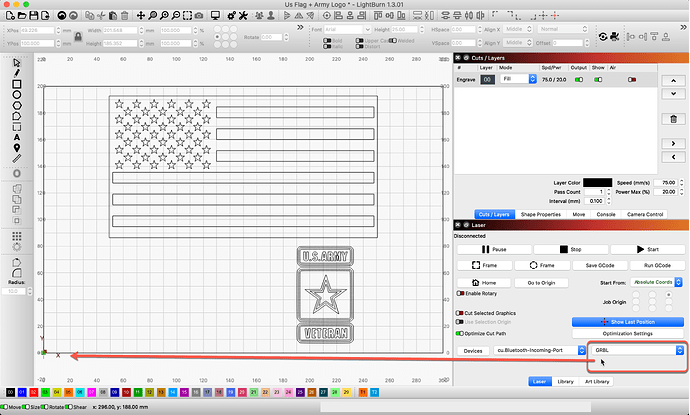This screenshot has height=415, width=690.
Task: Delete the layer using the trash icon
Action: [x=673, y=119]
